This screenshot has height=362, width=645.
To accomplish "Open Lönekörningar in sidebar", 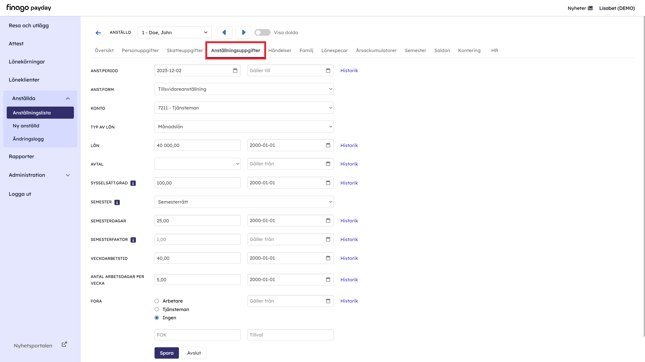I will click(x=27, y=62).
